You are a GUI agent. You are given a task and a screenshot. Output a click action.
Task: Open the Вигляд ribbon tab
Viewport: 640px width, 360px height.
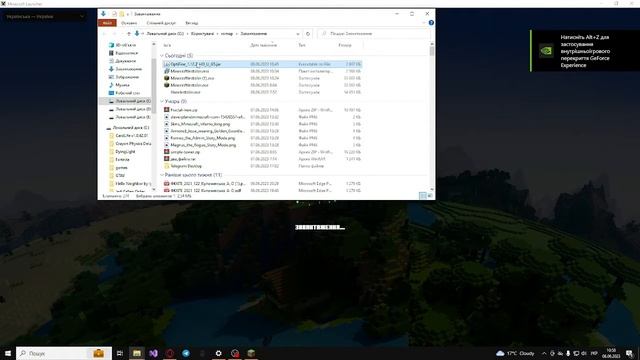coord(191,23)
